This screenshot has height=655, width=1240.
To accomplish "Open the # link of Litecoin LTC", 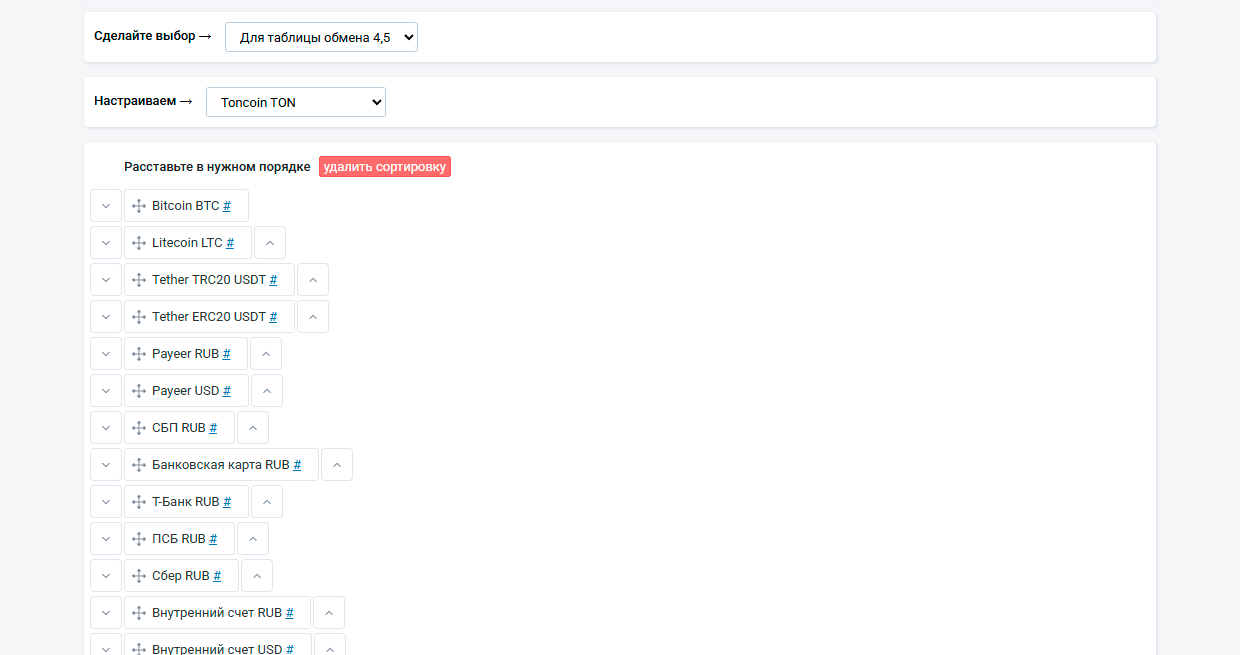I will coord(230,243).
